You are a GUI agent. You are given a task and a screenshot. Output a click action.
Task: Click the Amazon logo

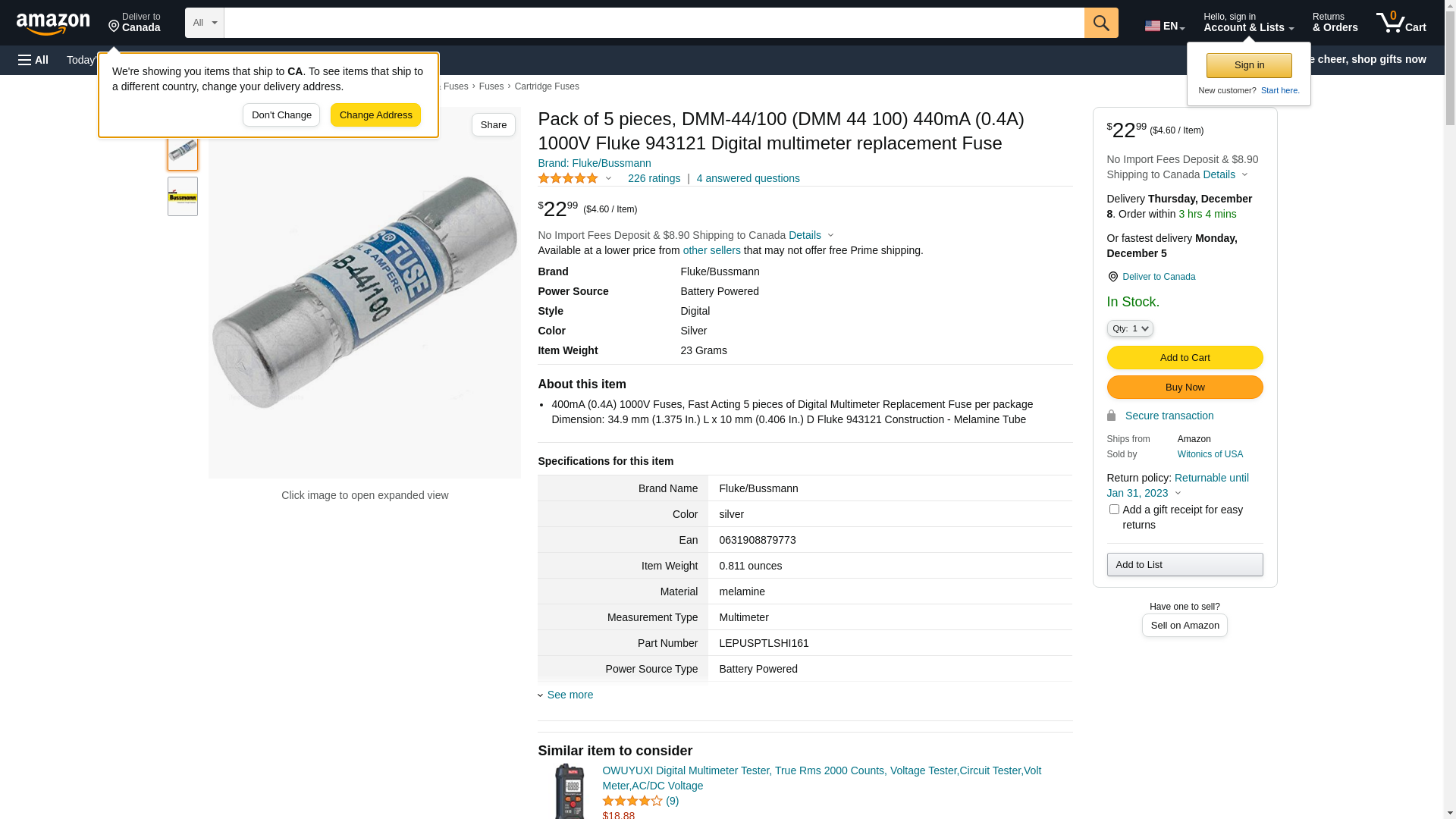(x=53, y=24)
